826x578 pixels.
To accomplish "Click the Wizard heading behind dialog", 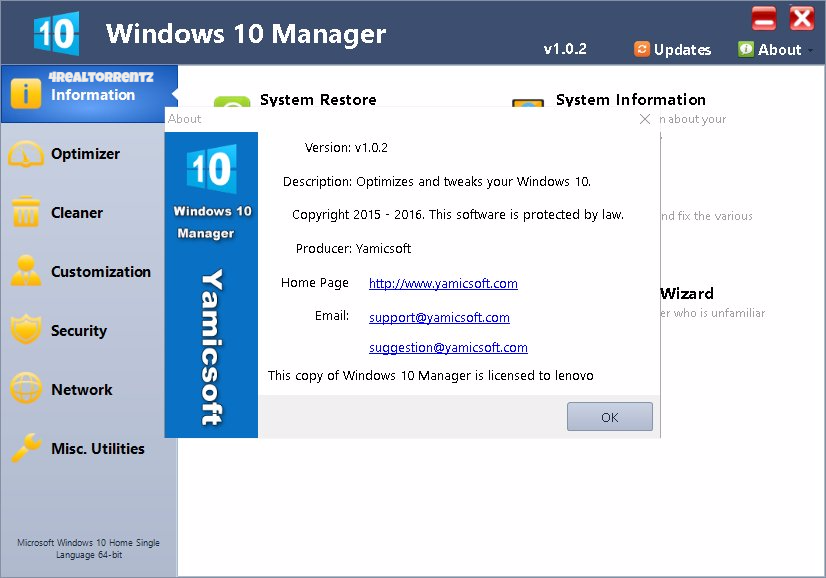I will point(687,293).
